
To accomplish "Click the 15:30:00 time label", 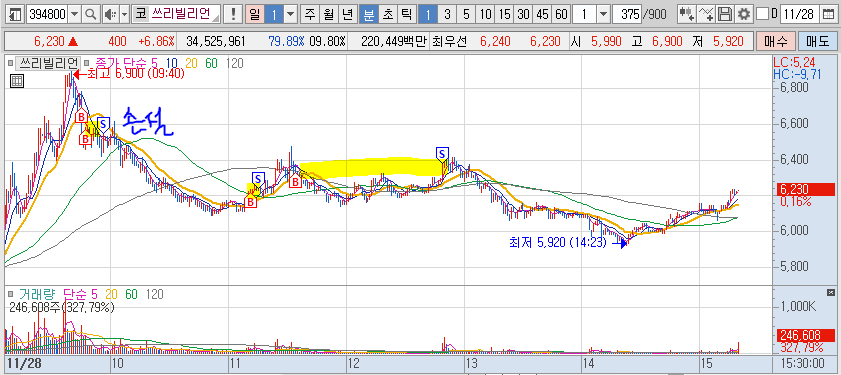I will pos(802,363).
